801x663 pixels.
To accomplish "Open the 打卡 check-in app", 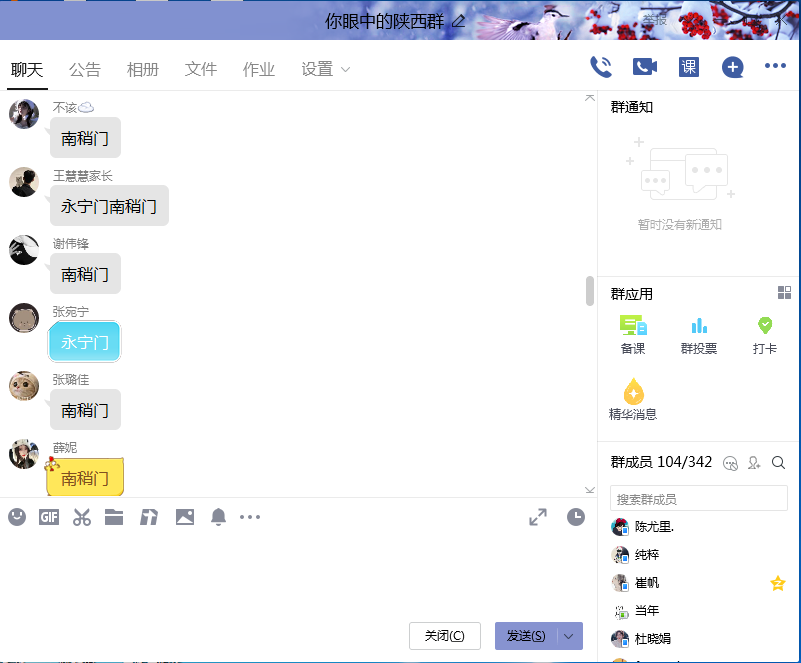I will pos(765,335).
